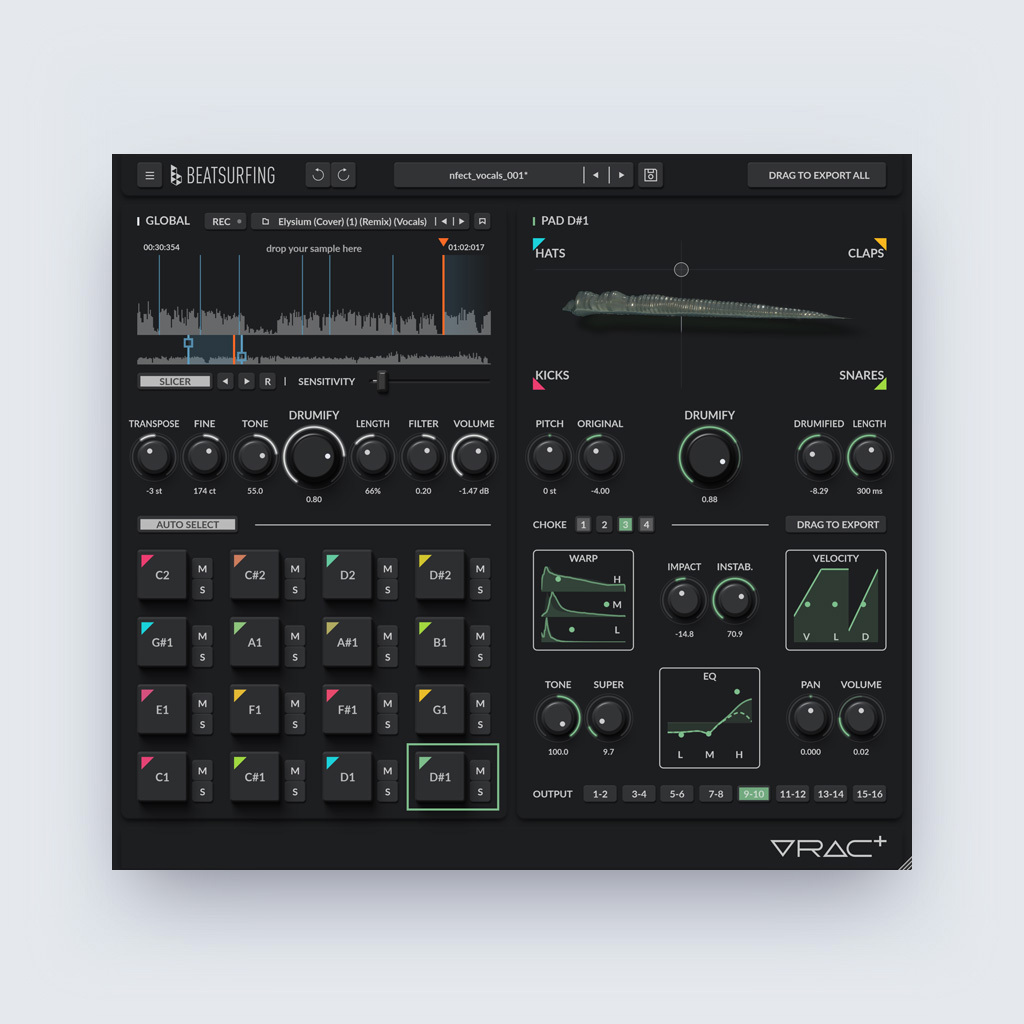
Task: Click the ORIGINAL level knob
Action: coord(600,456)
